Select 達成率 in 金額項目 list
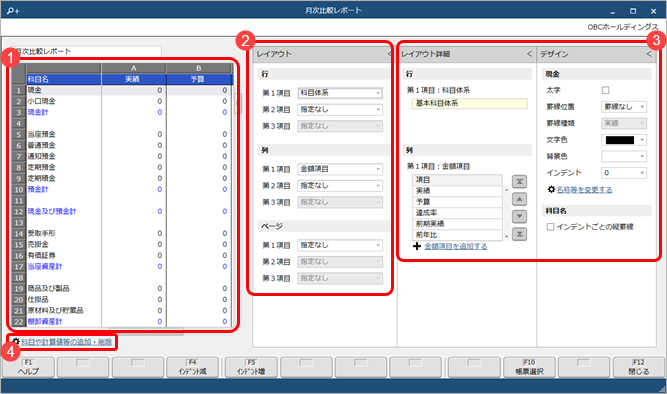Screen dimensions: 667x394 tap(457, 213)
